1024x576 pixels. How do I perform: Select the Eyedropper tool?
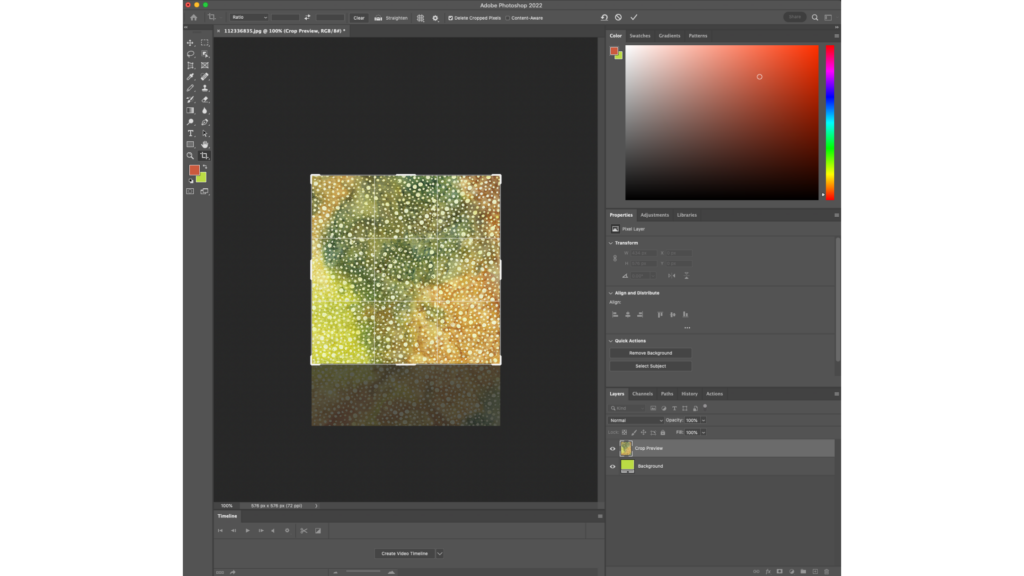tap(190, 77)
